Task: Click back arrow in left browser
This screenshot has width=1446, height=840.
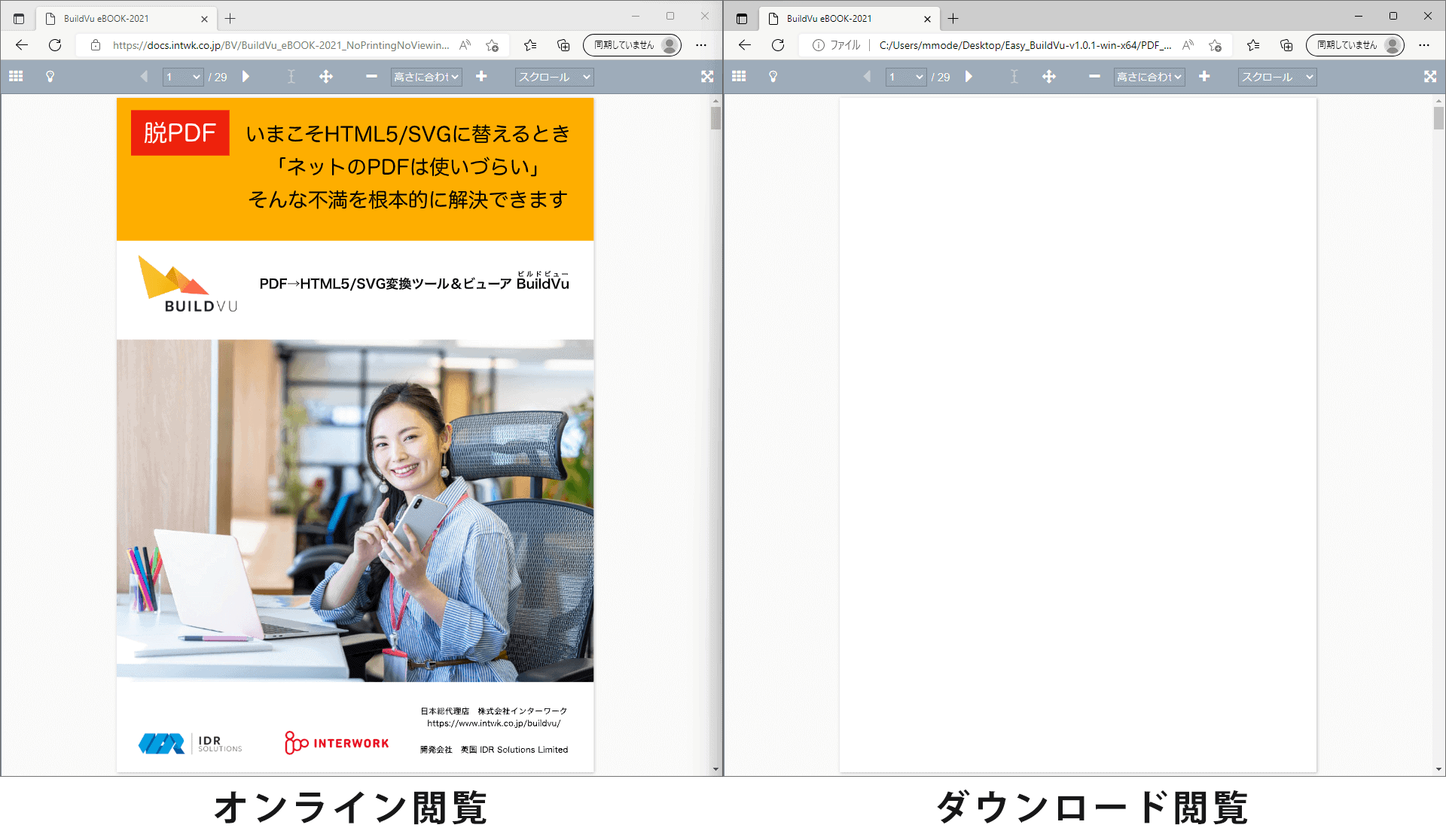Action: (x=22, y=45)
